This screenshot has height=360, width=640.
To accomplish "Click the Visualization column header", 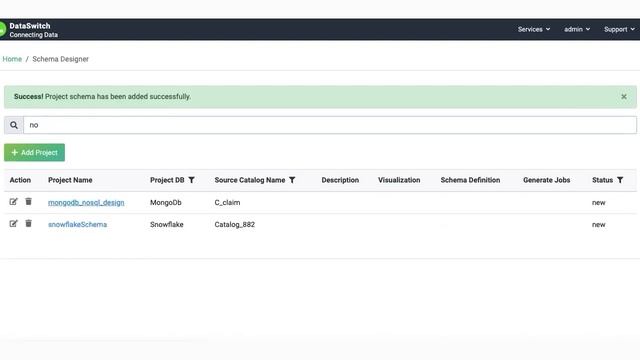I will [x=399, y=180].
